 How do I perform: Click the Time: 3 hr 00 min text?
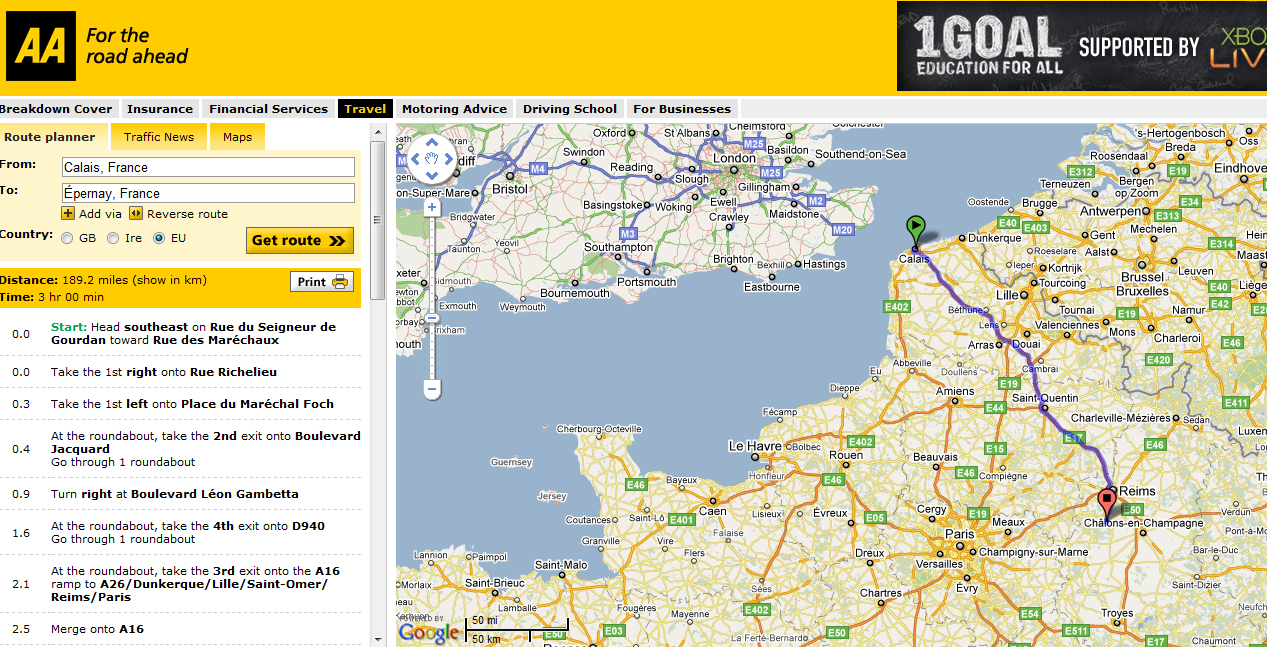(x=52, y=297)
